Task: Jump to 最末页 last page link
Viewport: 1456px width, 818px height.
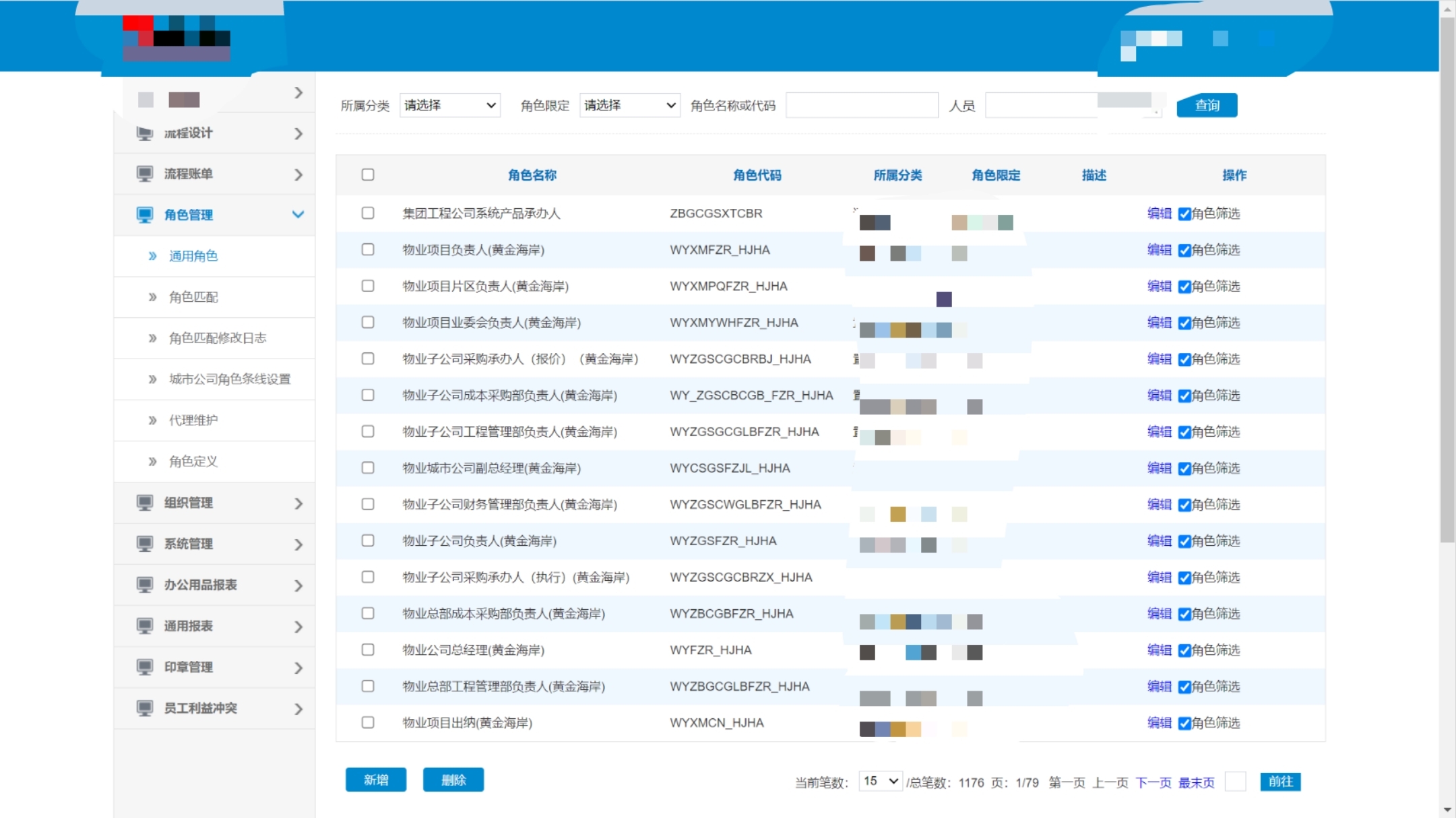Action: 1197,782
